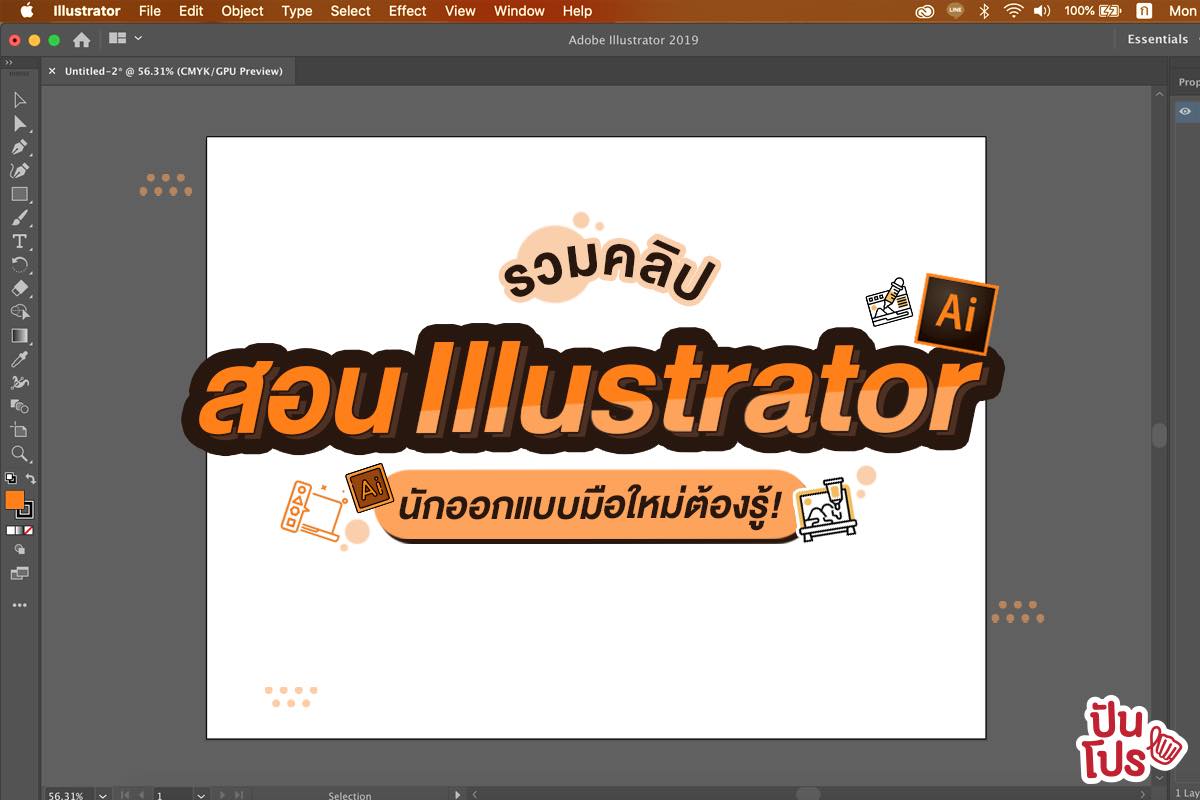Open the Type menu
Screen dimensions: 1200x800
(x=297, y=11)
